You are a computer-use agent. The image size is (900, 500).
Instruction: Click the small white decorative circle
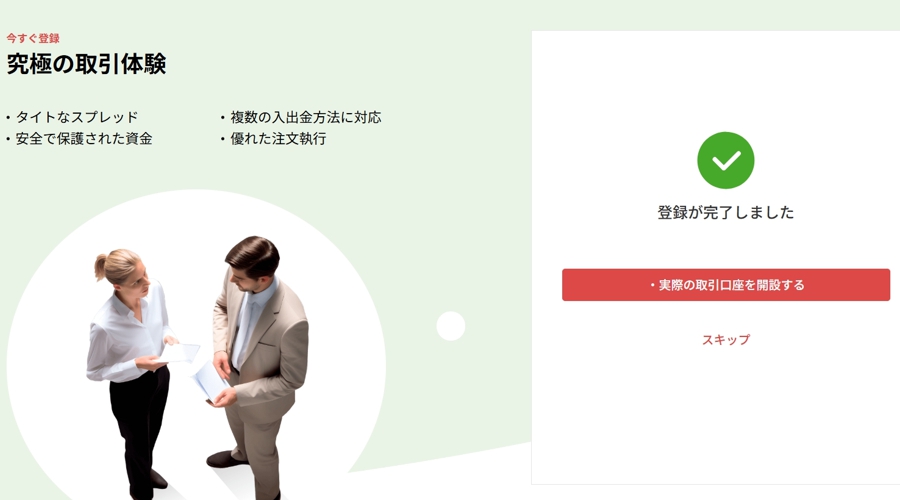(451, 326)
